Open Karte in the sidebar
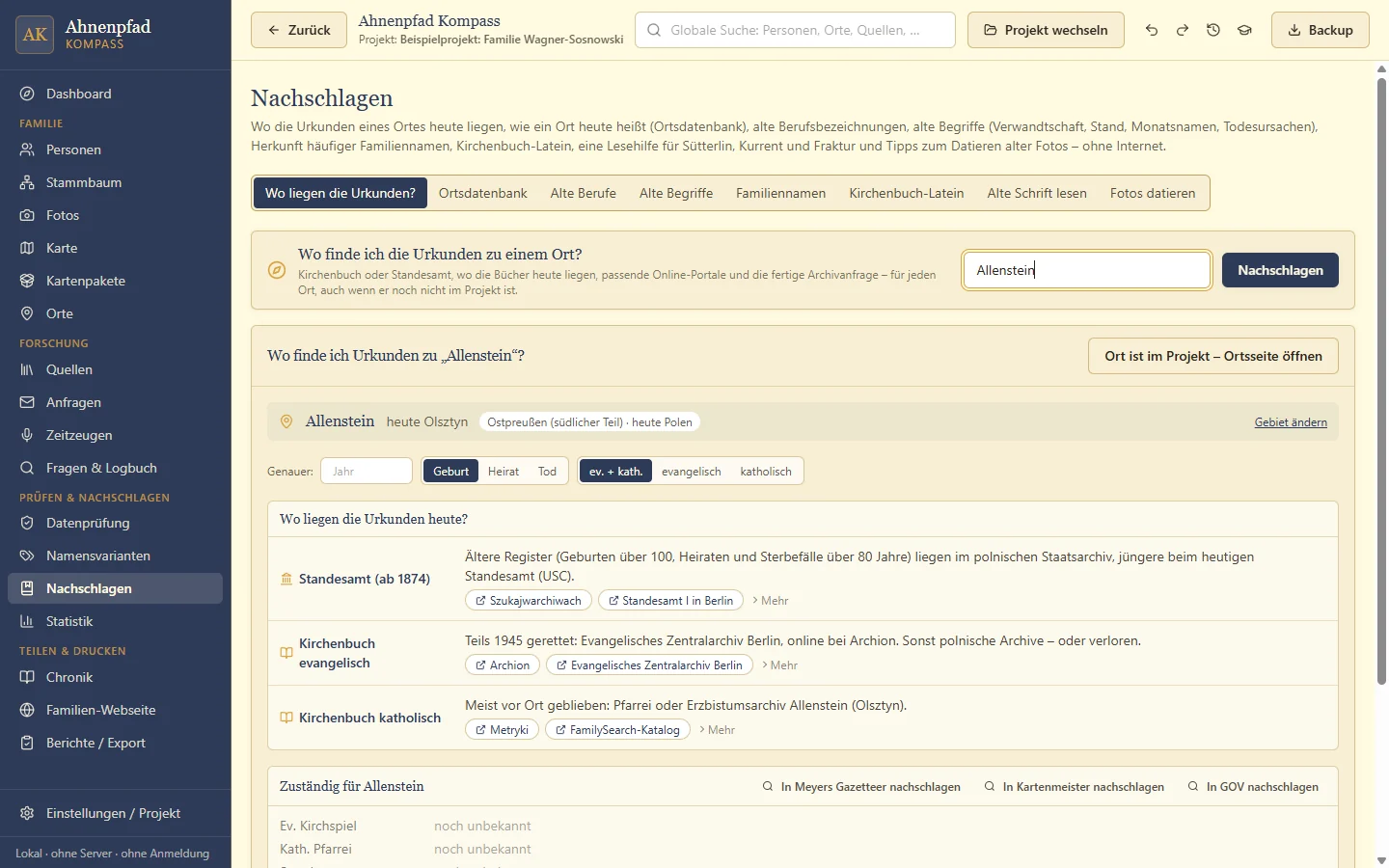Viewport: 1389px width, 868px height. point(115,248)
